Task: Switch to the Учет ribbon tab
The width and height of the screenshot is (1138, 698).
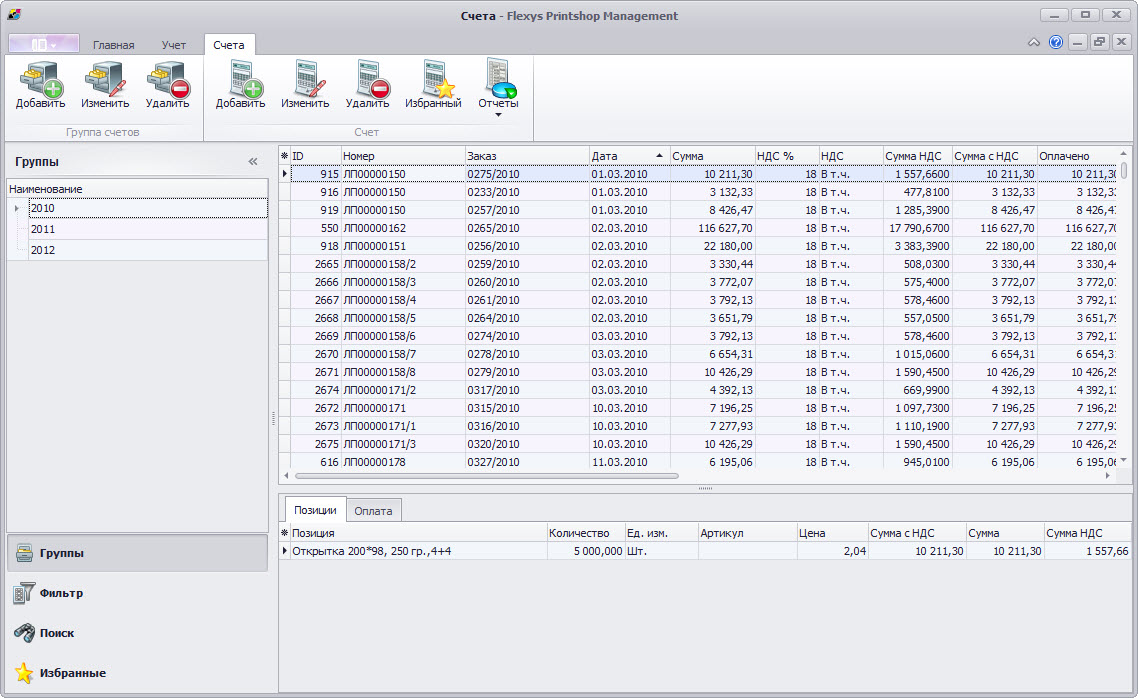Action: (x=173, y=45)
